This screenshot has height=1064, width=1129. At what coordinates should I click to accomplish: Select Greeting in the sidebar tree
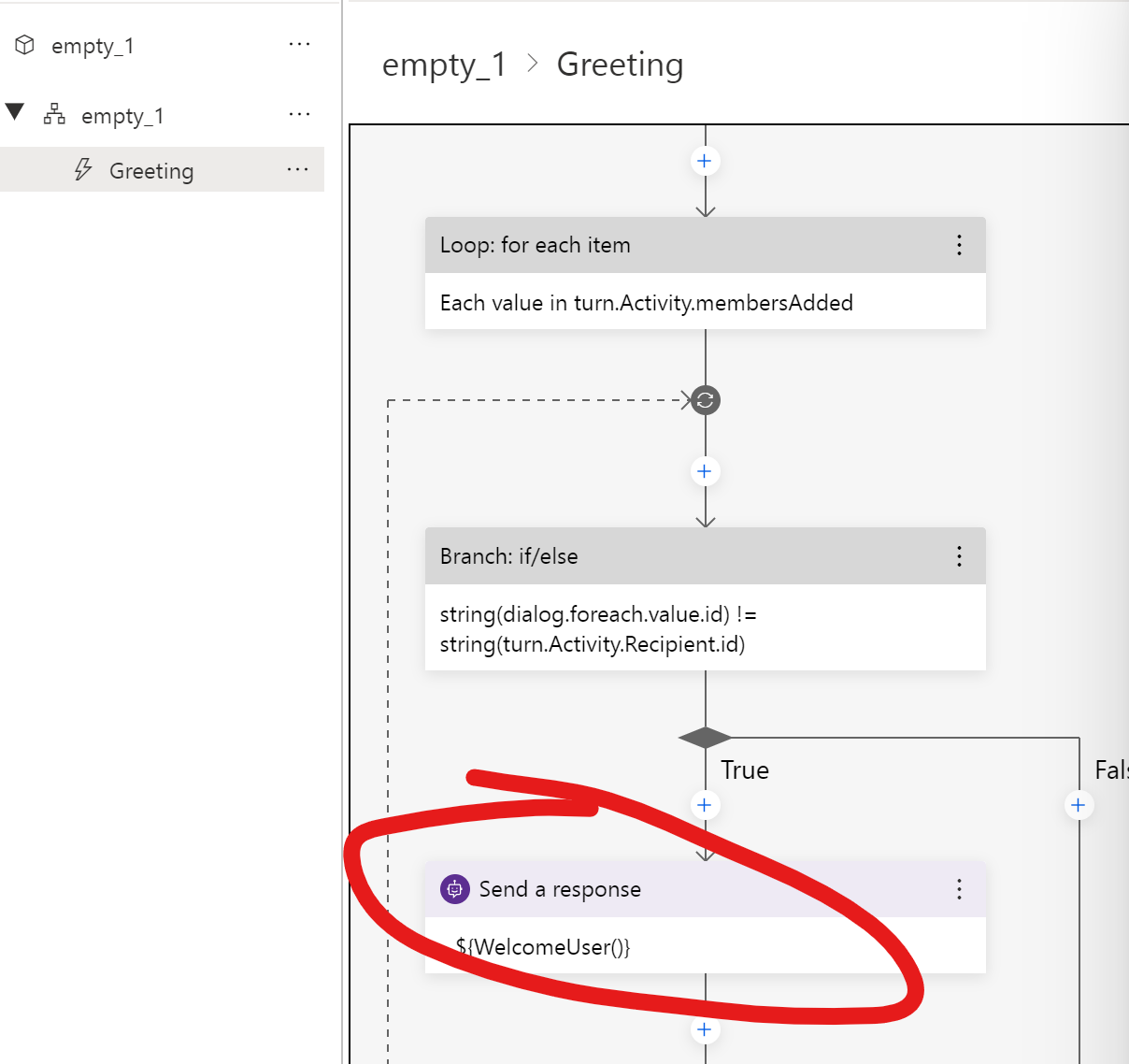click(x=150, y=170)
